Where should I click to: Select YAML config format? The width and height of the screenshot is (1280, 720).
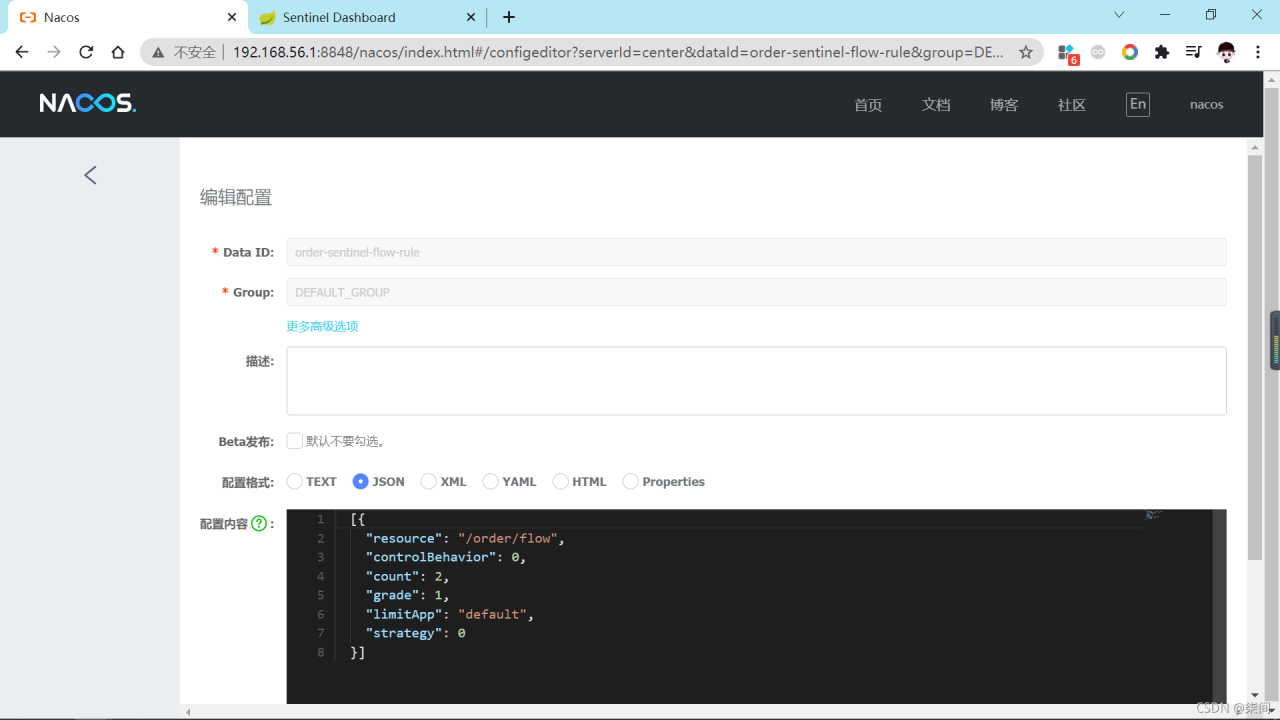pyautogui.click(x=490, y=481)
